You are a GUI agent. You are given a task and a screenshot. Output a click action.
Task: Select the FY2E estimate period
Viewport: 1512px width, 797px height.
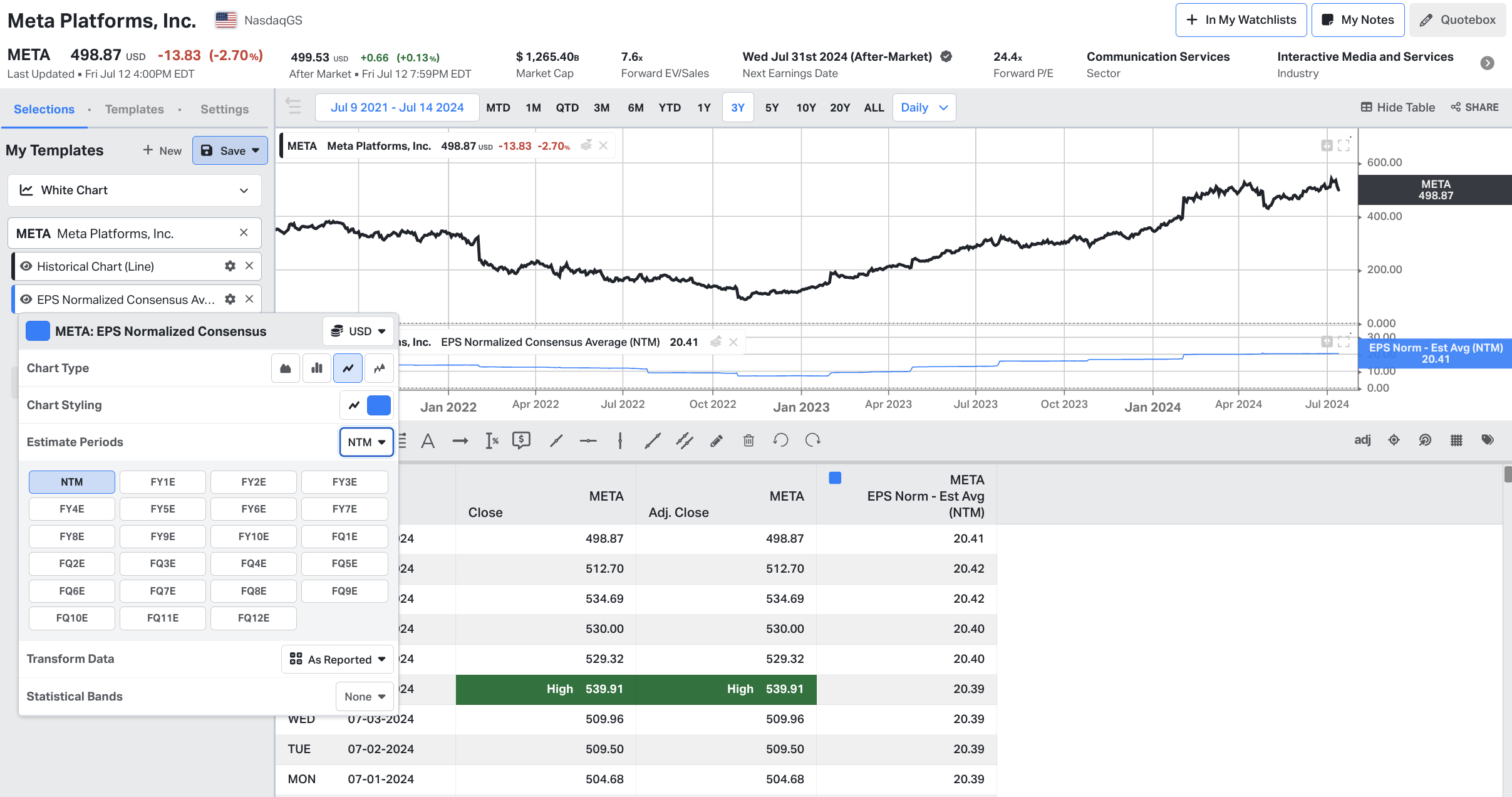[254, 482]
